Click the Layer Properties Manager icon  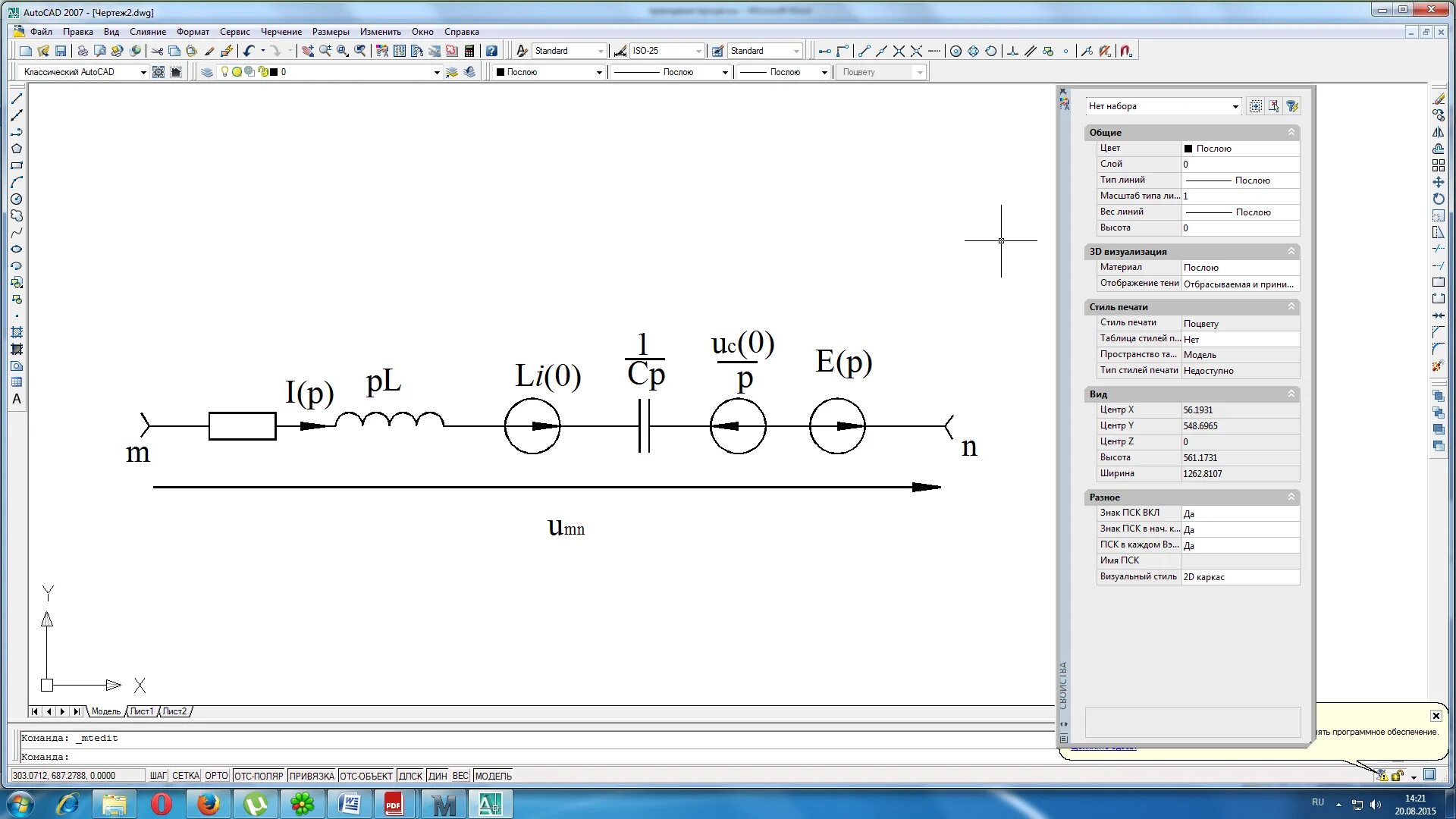(207, 72)
